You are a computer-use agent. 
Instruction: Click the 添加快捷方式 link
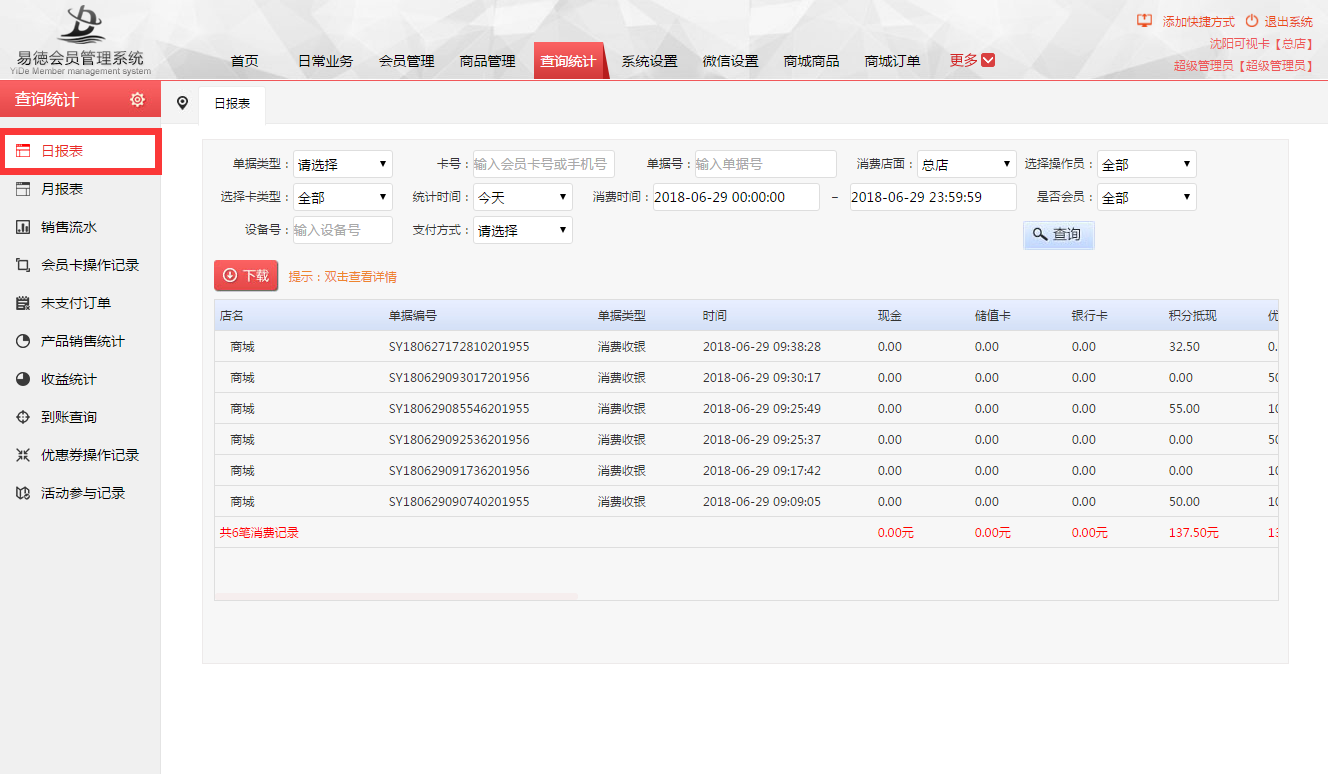click(x=1198, y=22)
